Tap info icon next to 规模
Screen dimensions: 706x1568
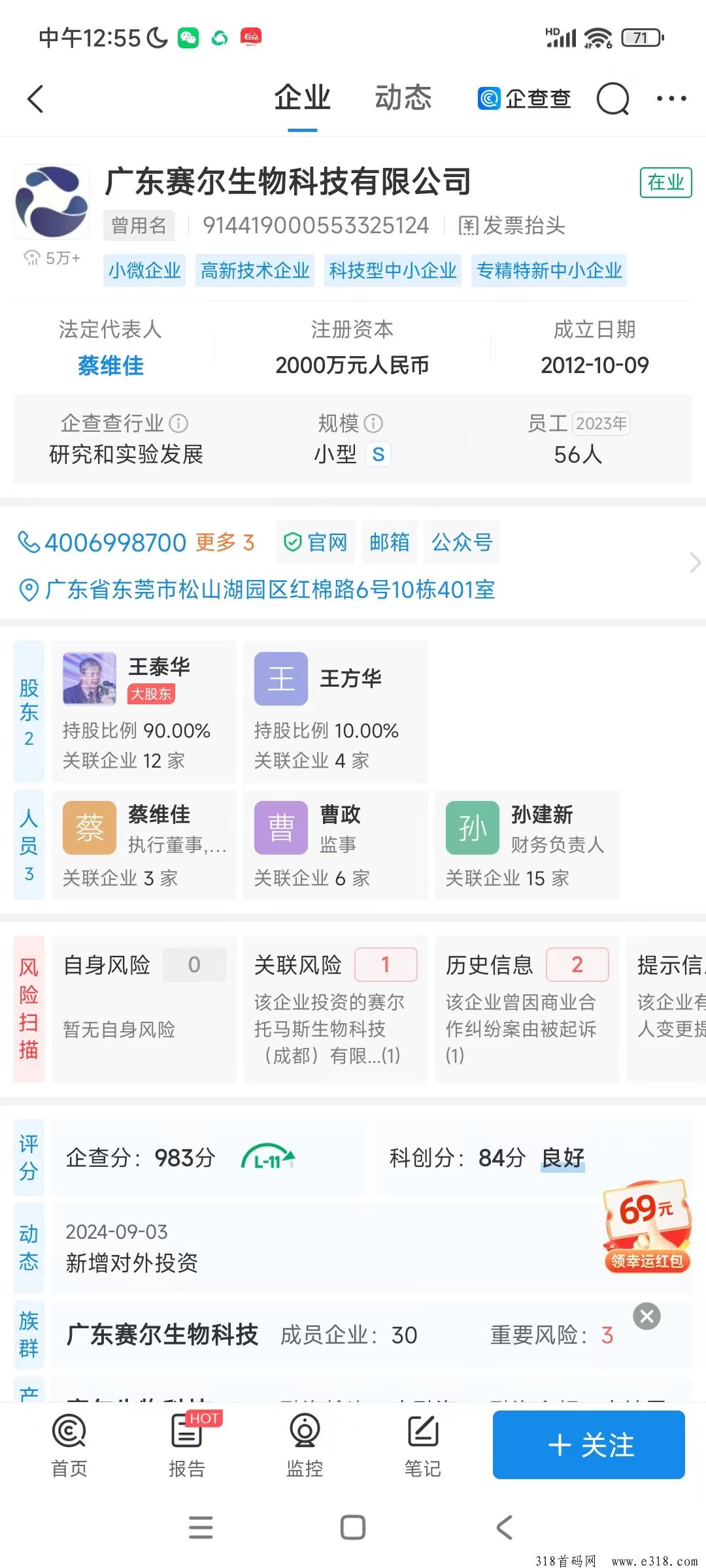[373, 423]
